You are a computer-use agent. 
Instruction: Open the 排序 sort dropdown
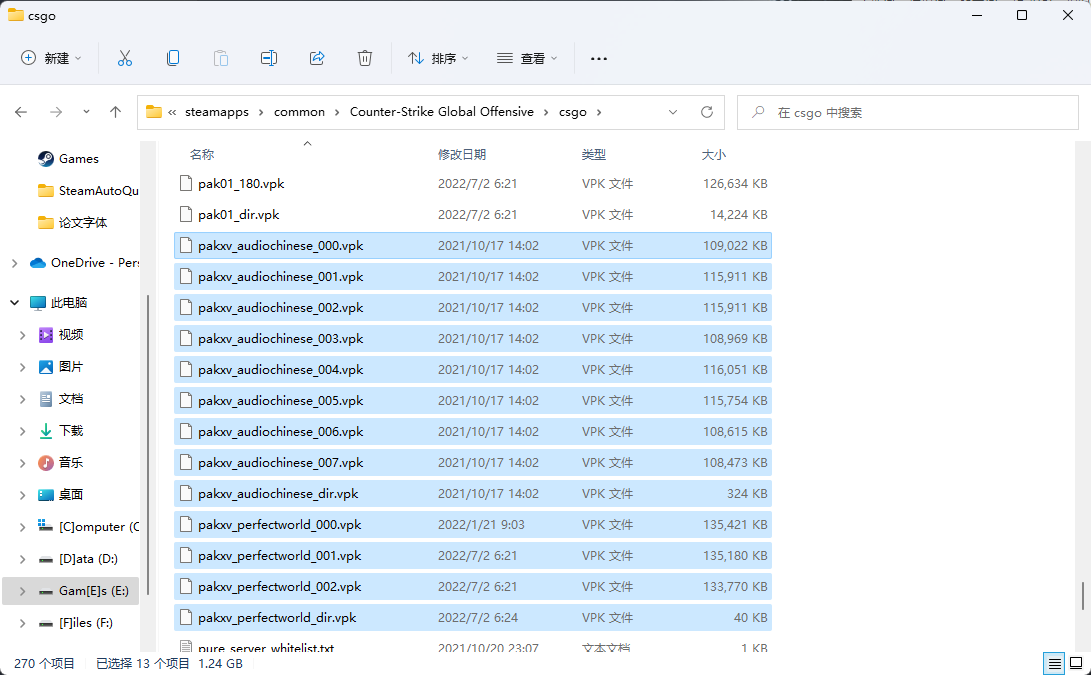click(x=438, y=58)
